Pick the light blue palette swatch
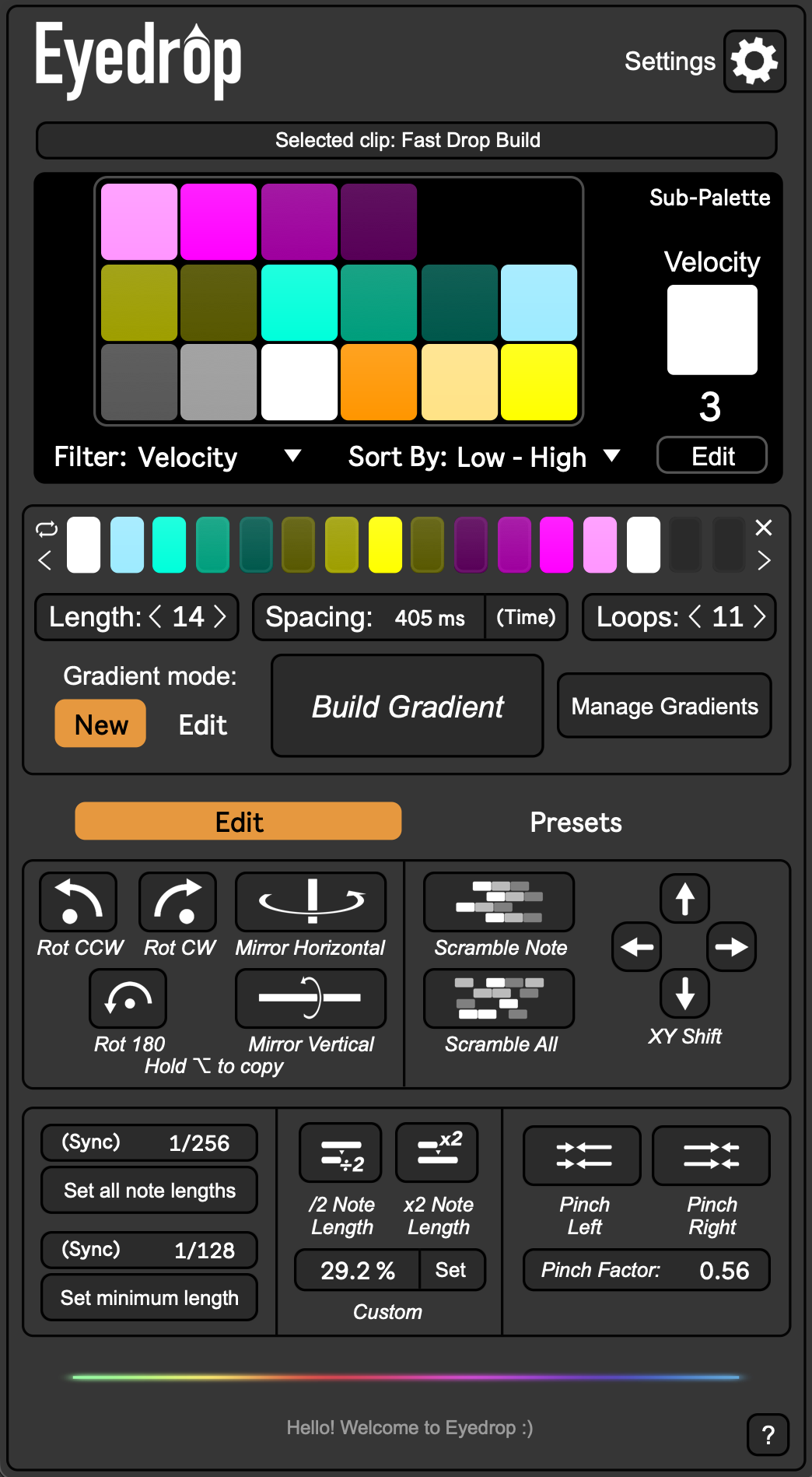 coord(539,303)
